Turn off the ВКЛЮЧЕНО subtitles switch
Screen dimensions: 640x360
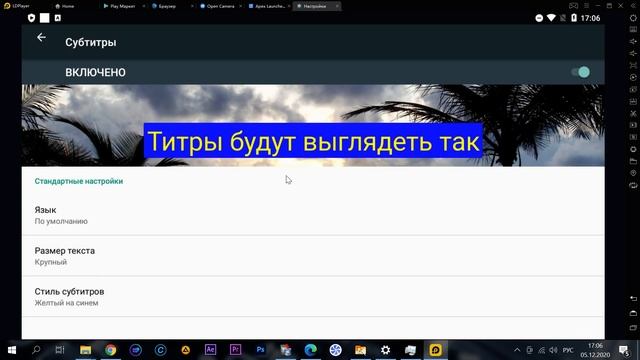point(580,72)
